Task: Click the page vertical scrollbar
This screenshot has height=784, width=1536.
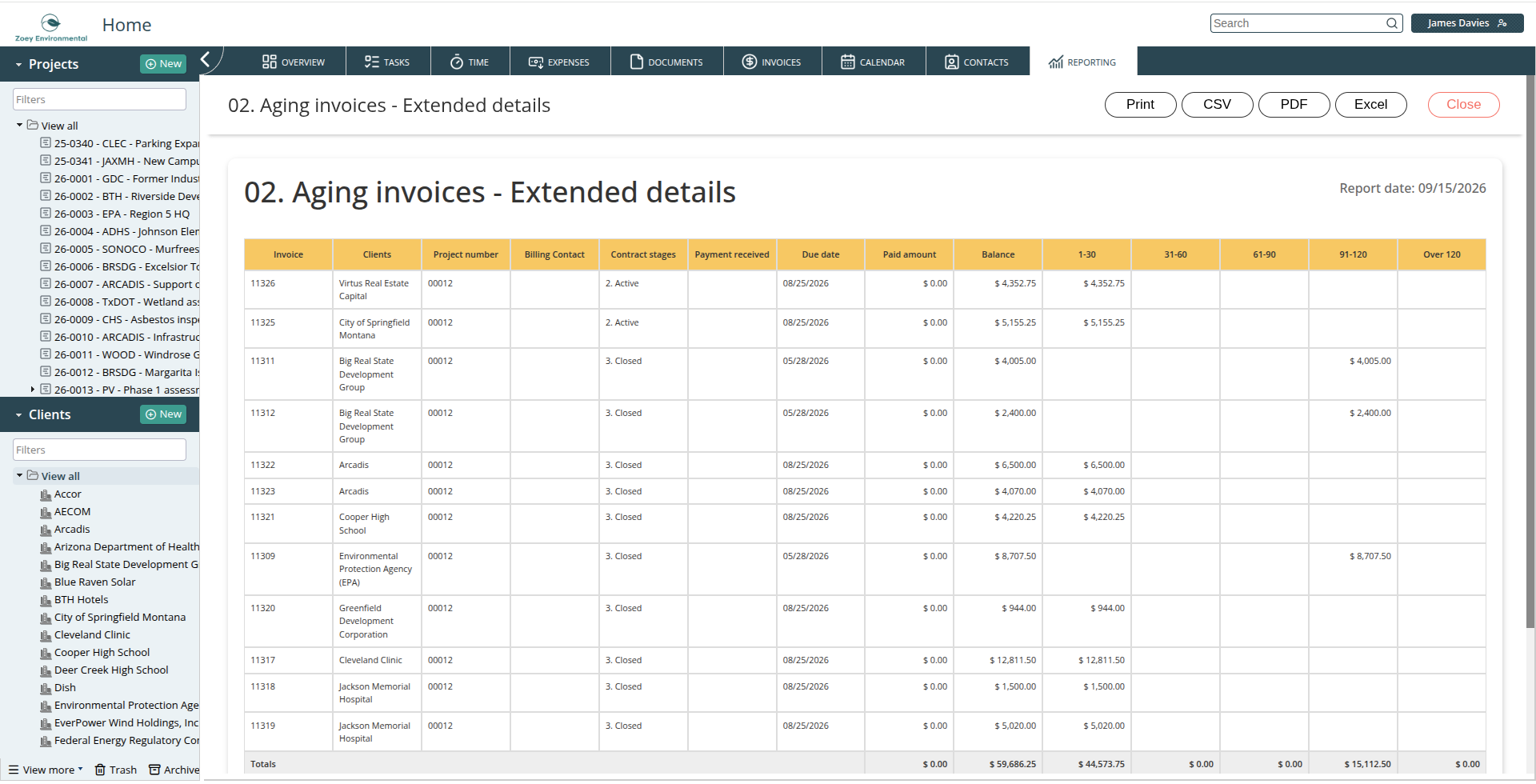Action: (1530, 352)
